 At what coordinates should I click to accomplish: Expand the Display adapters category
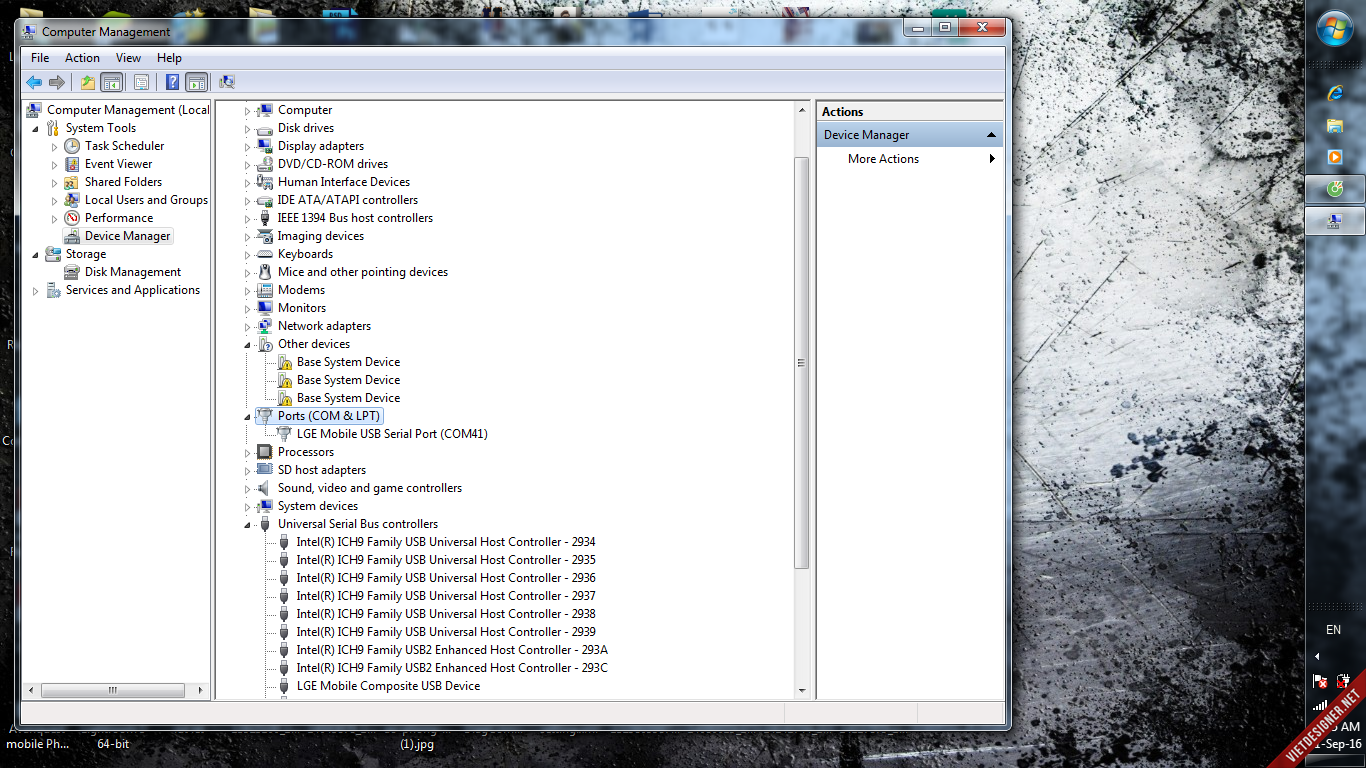coord(248,147)
